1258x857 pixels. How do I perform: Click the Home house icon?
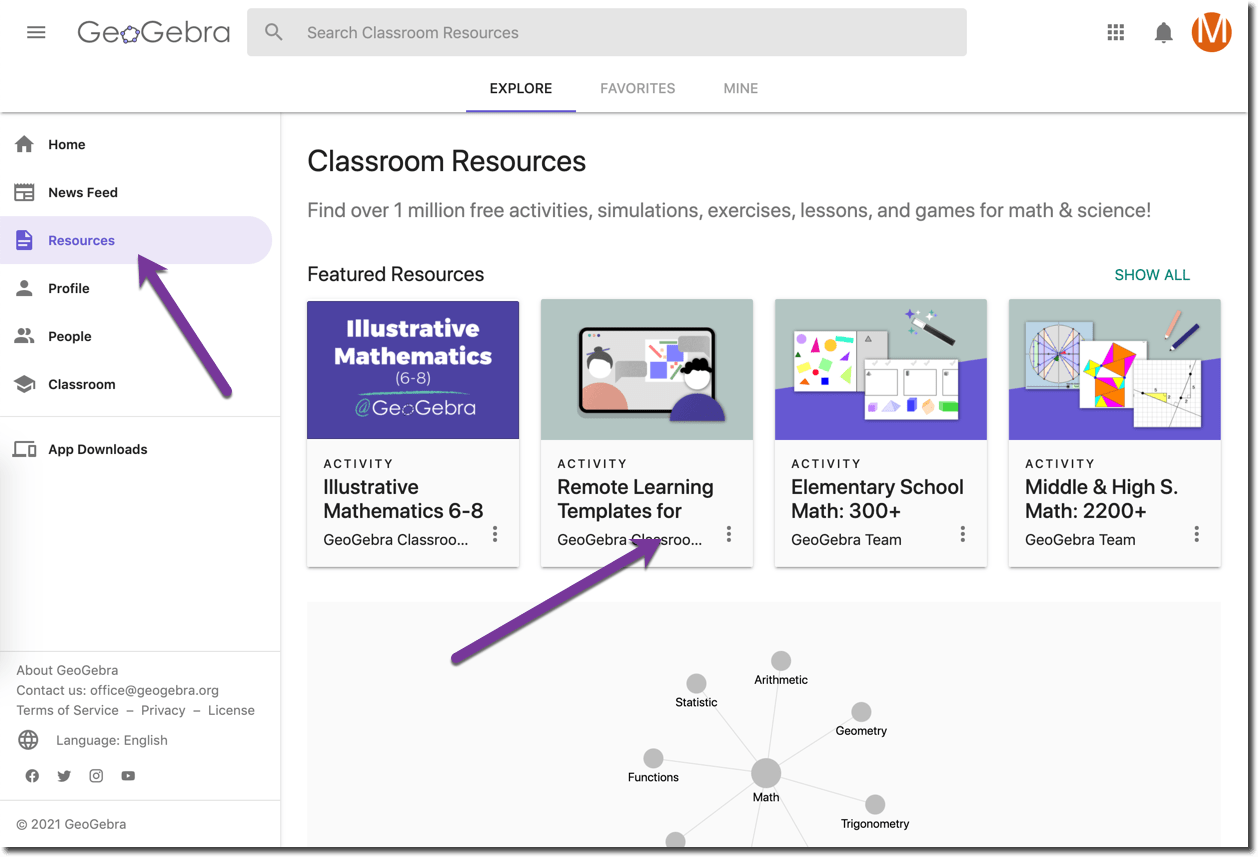click(x=25, y=144)
